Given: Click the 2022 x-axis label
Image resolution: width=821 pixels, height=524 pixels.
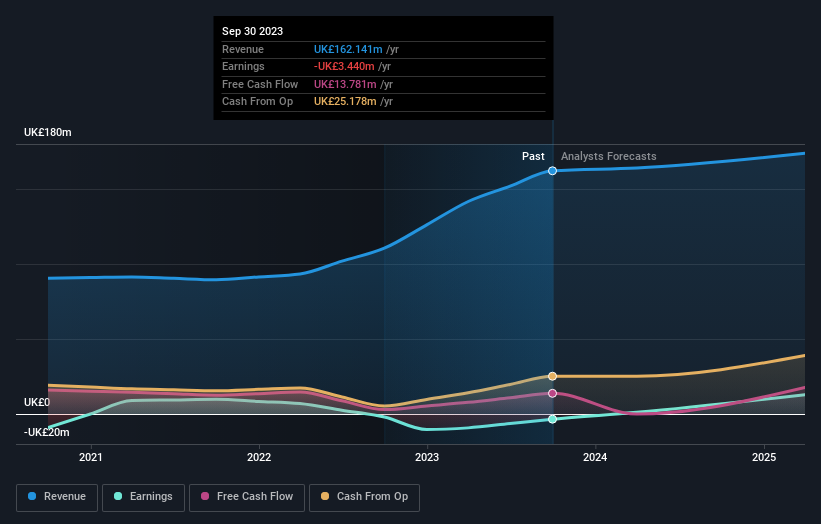Looking at the screenshot, I should 259,458.
